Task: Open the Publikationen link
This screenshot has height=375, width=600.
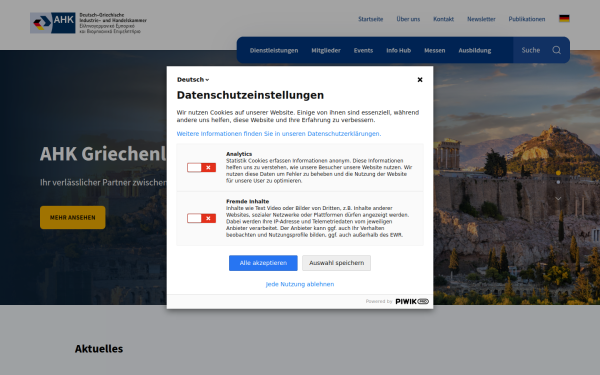Action: click(x=527, y=19)
